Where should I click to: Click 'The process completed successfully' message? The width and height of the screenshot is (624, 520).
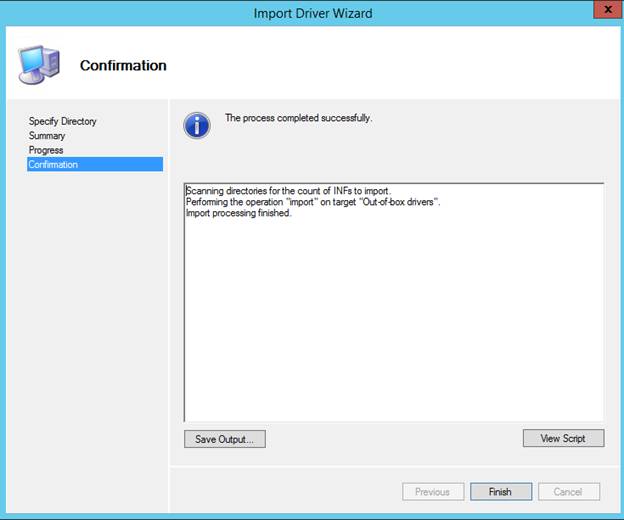click(x=298, y=118)
